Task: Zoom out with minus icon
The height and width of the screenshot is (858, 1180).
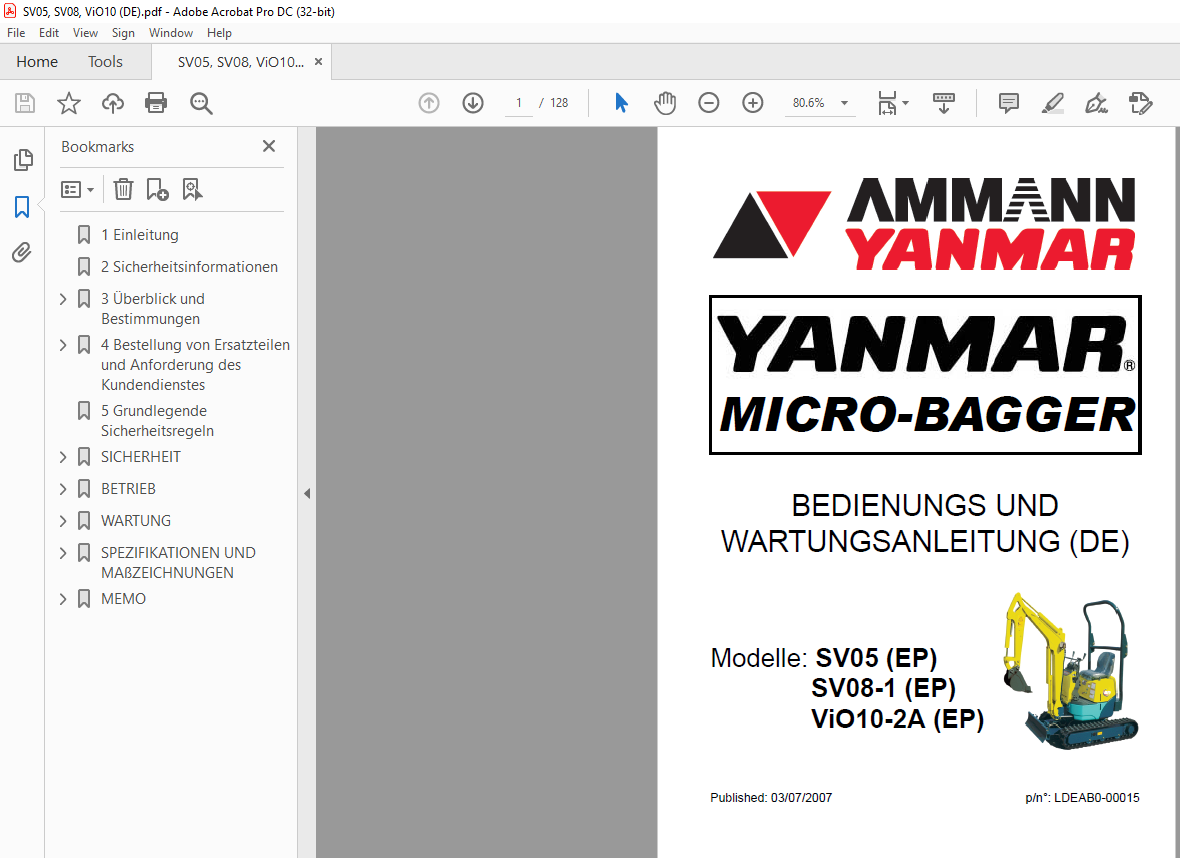Action: (x=708, y=103)
